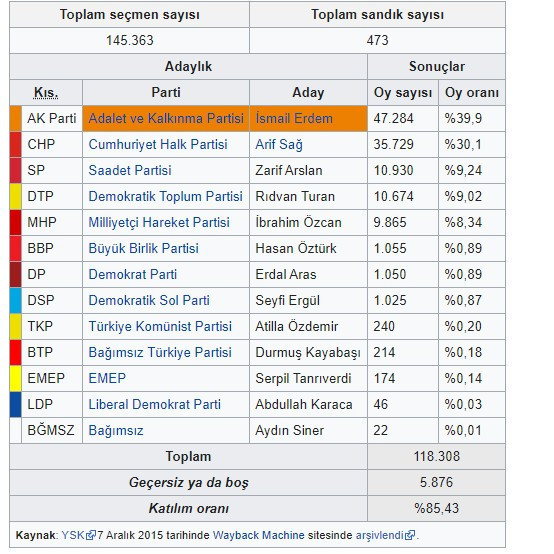Open the Liberal Demokrat Parti link
Viewport: 554px width, 554px height.
(154, 404)
